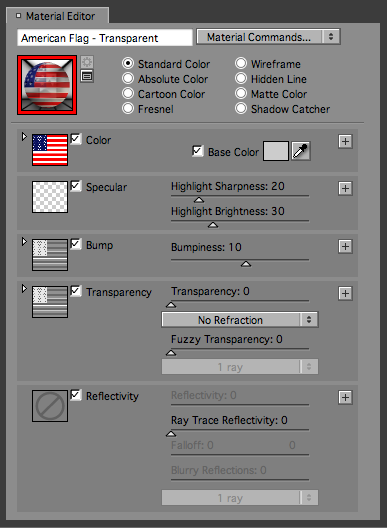Switch to the Material Editor tab
This screenshot has height=528, width=387.
57,16
